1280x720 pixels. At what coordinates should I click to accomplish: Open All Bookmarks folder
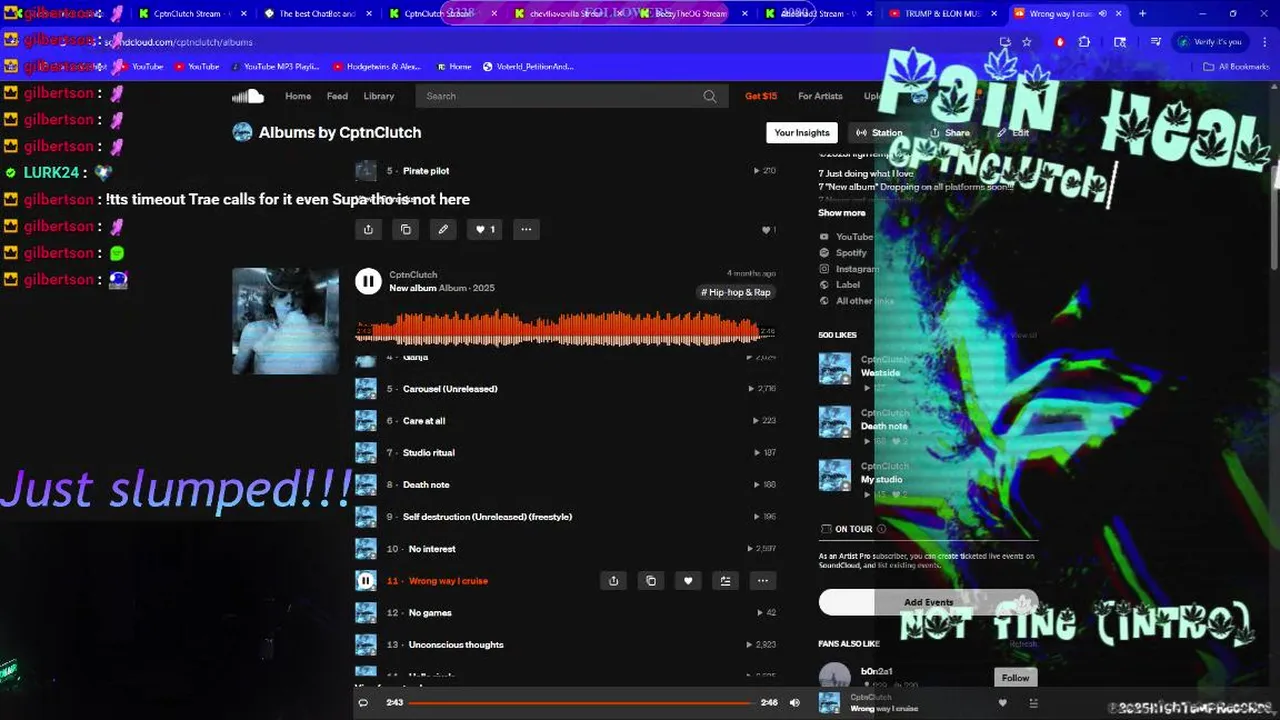pos(1236,67)
